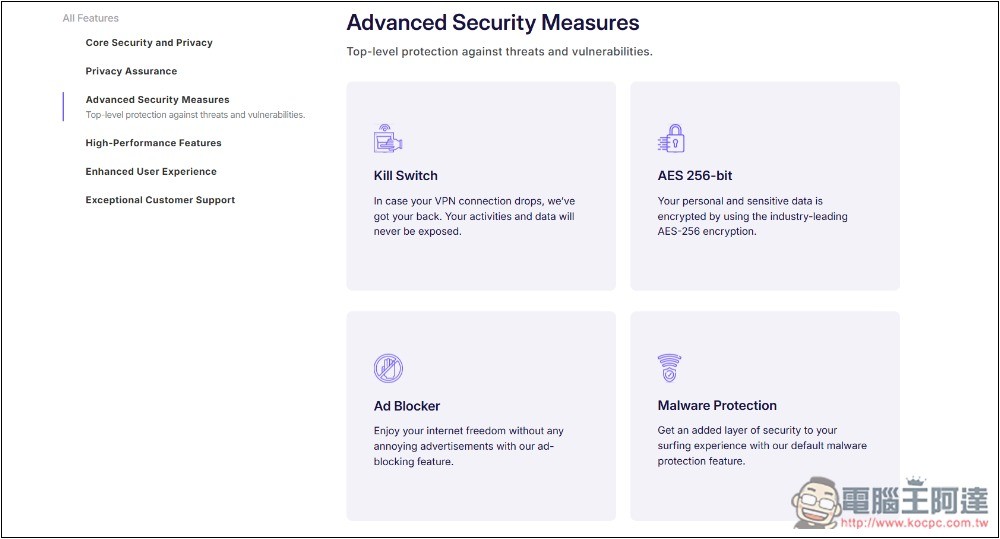Click the Ad Blocker card title
The image size is (1000, 539).
click(407, 406)
